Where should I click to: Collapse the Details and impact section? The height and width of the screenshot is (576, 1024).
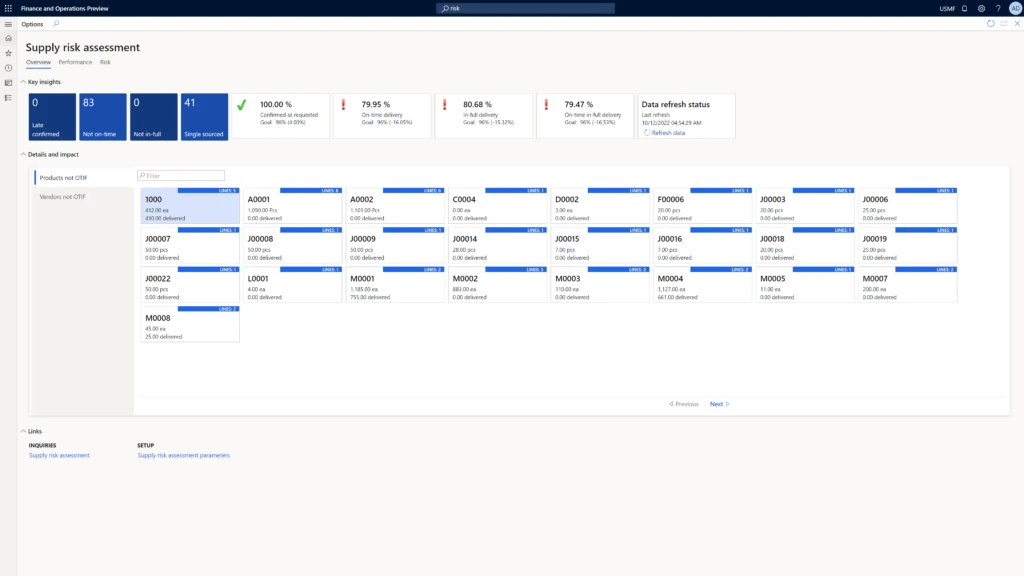[24, 154]
